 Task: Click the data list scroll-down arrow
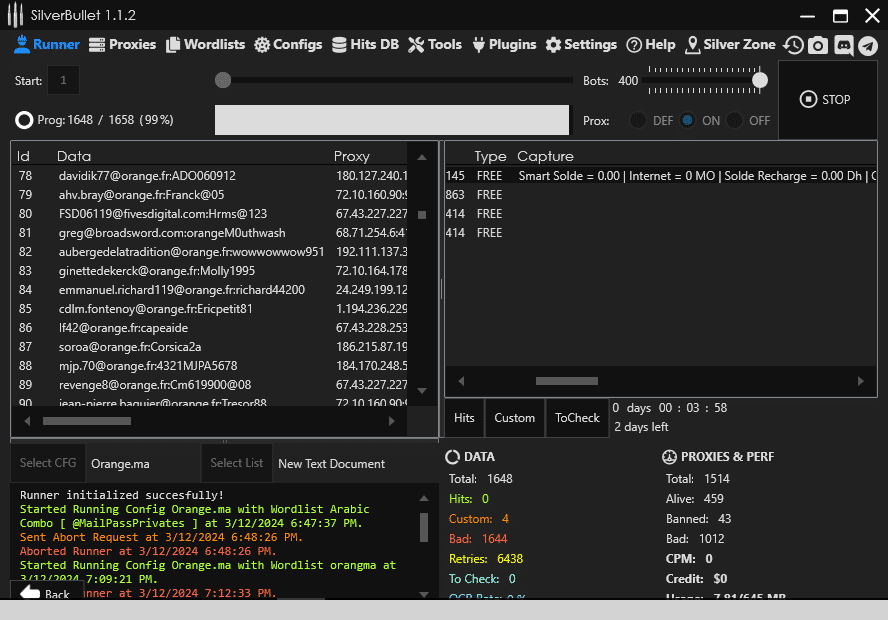(422, 390)
